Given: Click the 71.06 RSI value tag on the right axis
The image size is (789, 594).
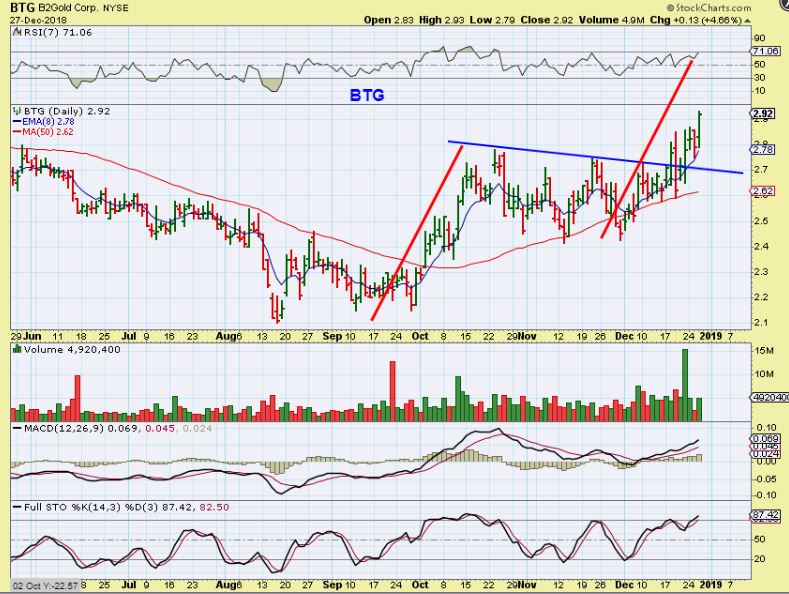Looking at the screenshot, I should tap(765, 51).
